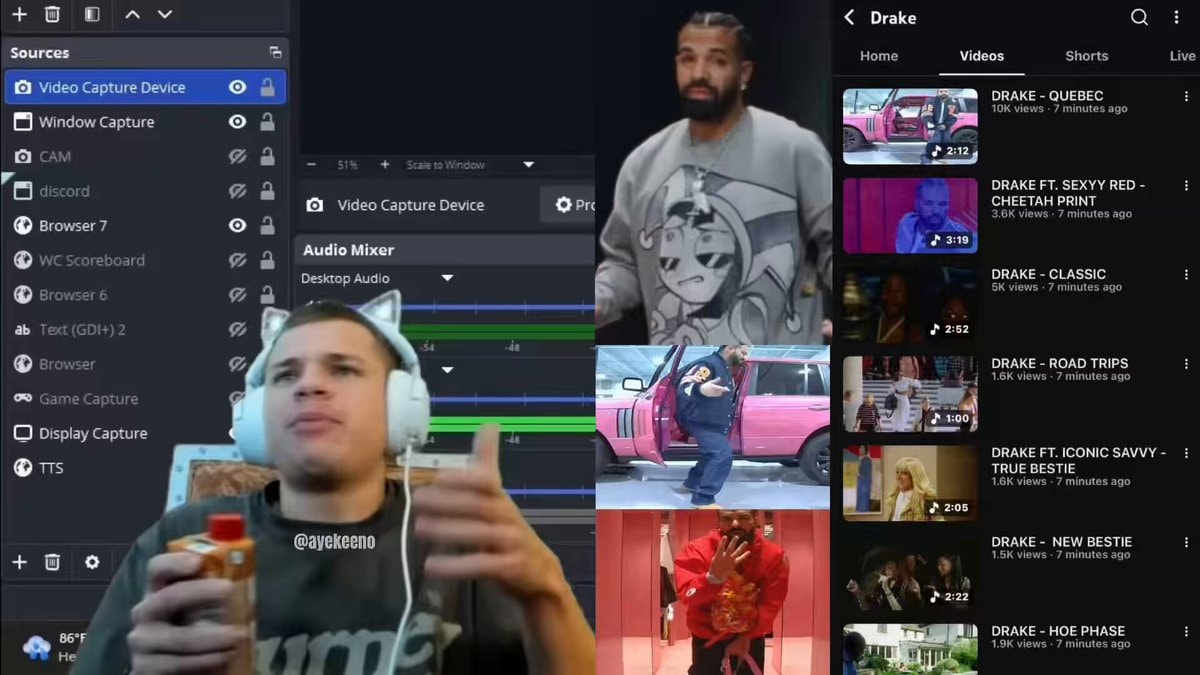Show Browser 6 via eye icon
Screen dimensions: 1200x675
(x=237, y=295)
